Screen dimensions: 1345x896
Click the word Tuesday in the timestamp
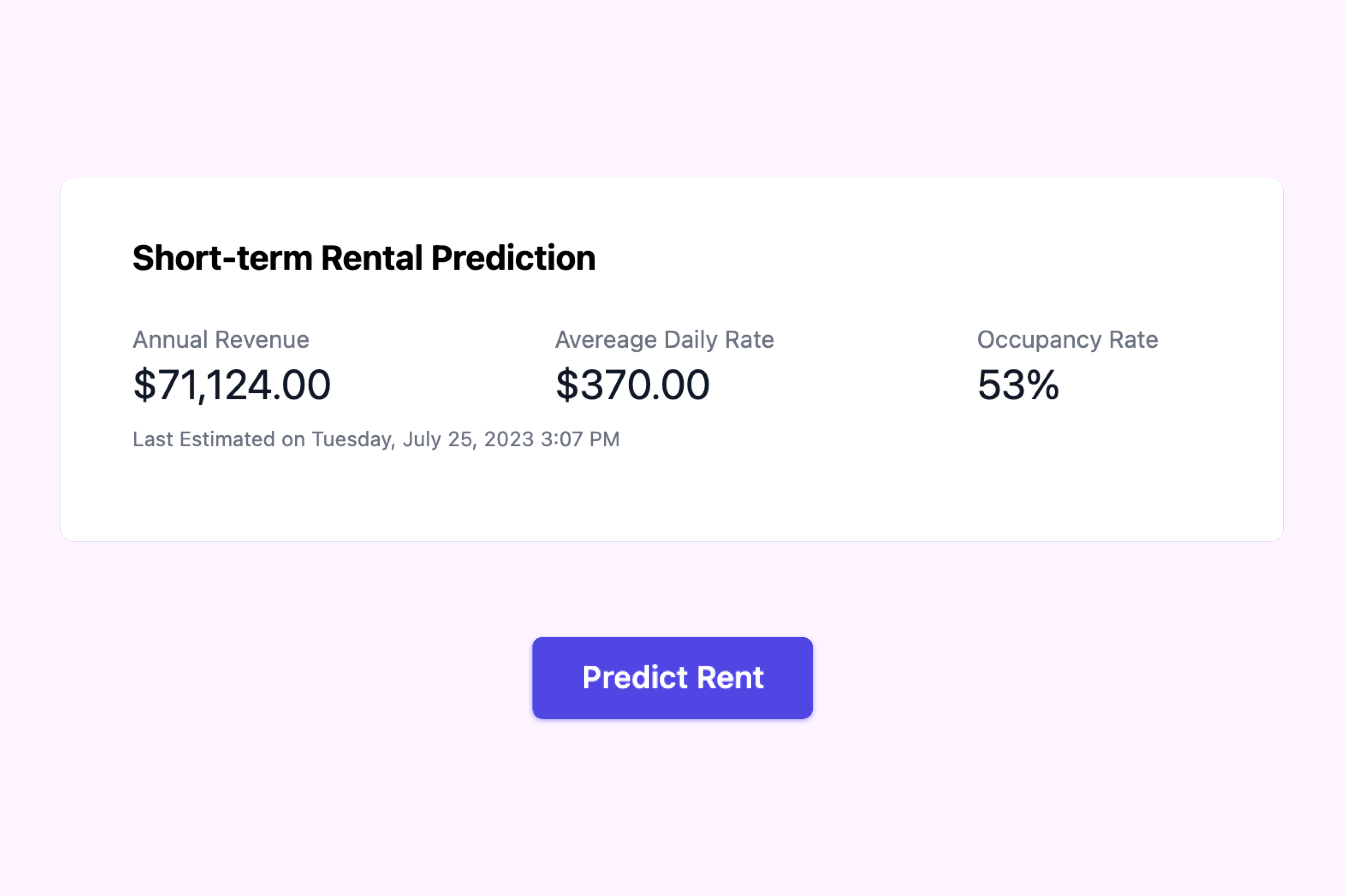click(351, 439)
